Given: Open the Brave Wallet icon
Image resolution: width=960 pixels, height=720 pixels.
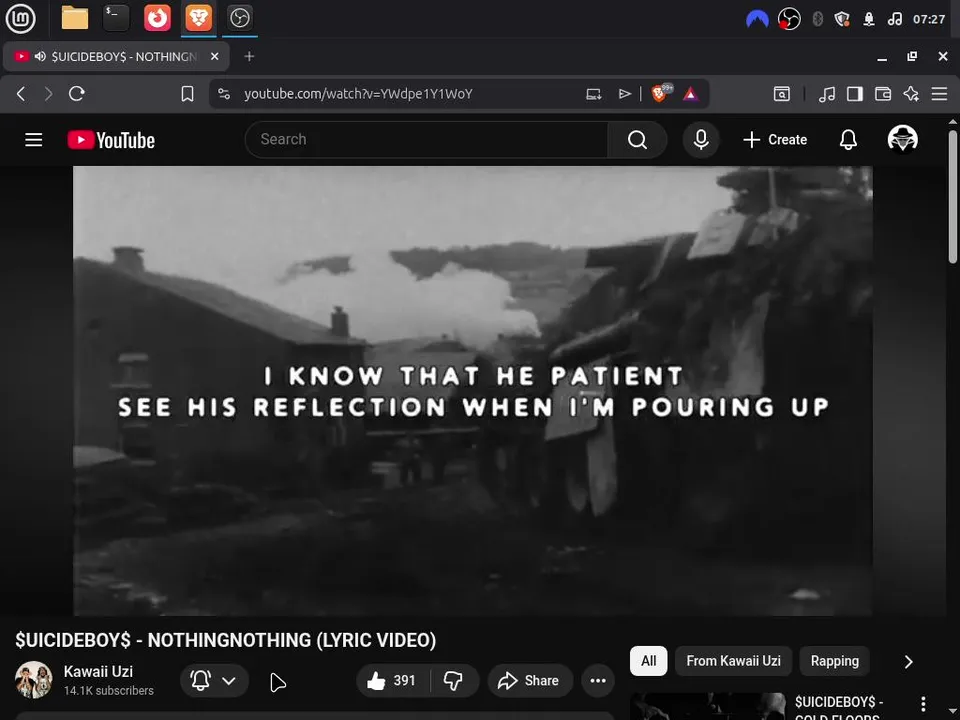Looking at the screenshot, I should pyautogui.click(x=883, y=94).
